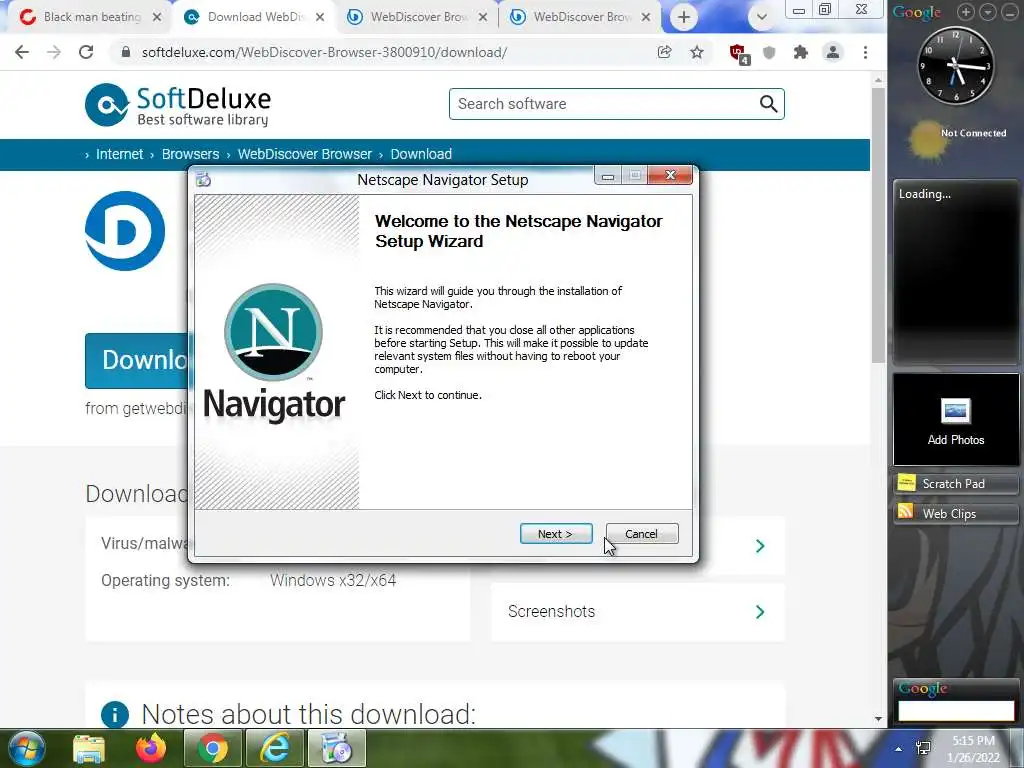The height and width of the screenshot is (768, 1024).
Task: Click the sidebar Google search box
Action: [955, 711]
